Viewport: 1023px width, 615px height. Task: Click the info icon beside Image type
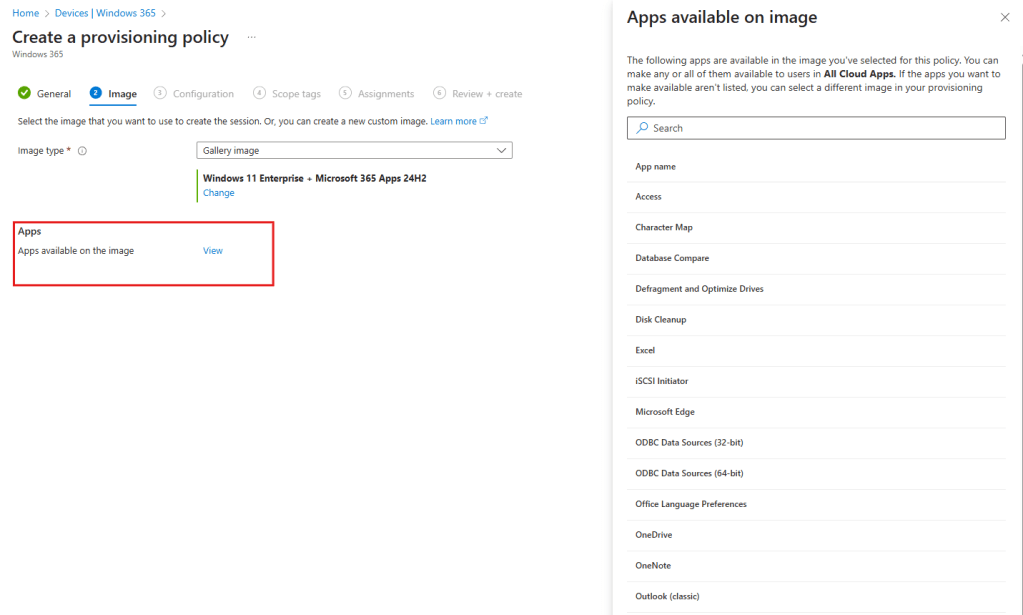(x=82, y=151)
